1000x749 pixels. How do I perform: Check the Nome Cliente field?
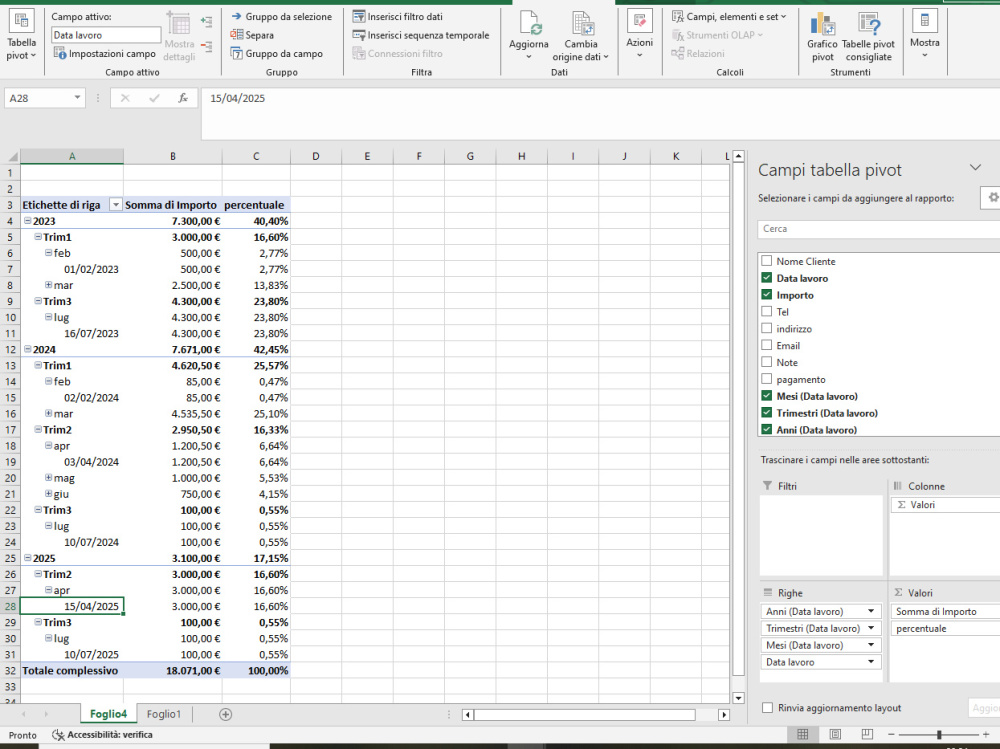coord(767,261)
